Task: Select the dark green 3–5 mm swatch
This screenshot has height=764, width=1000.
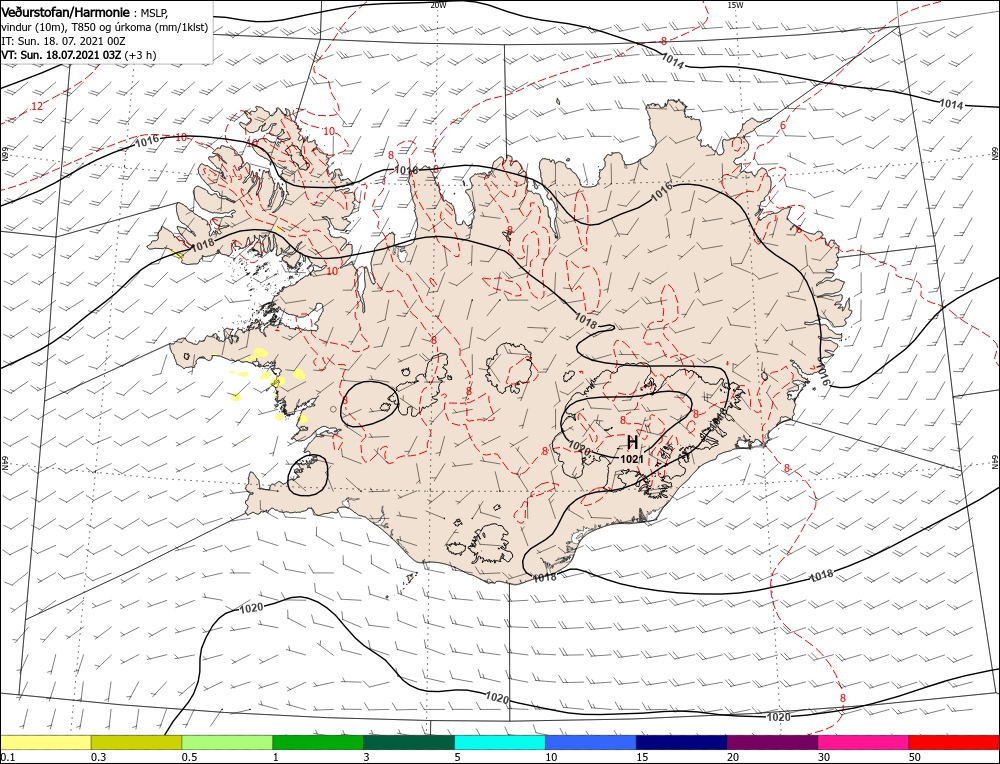Action: (x=409, y=742)
